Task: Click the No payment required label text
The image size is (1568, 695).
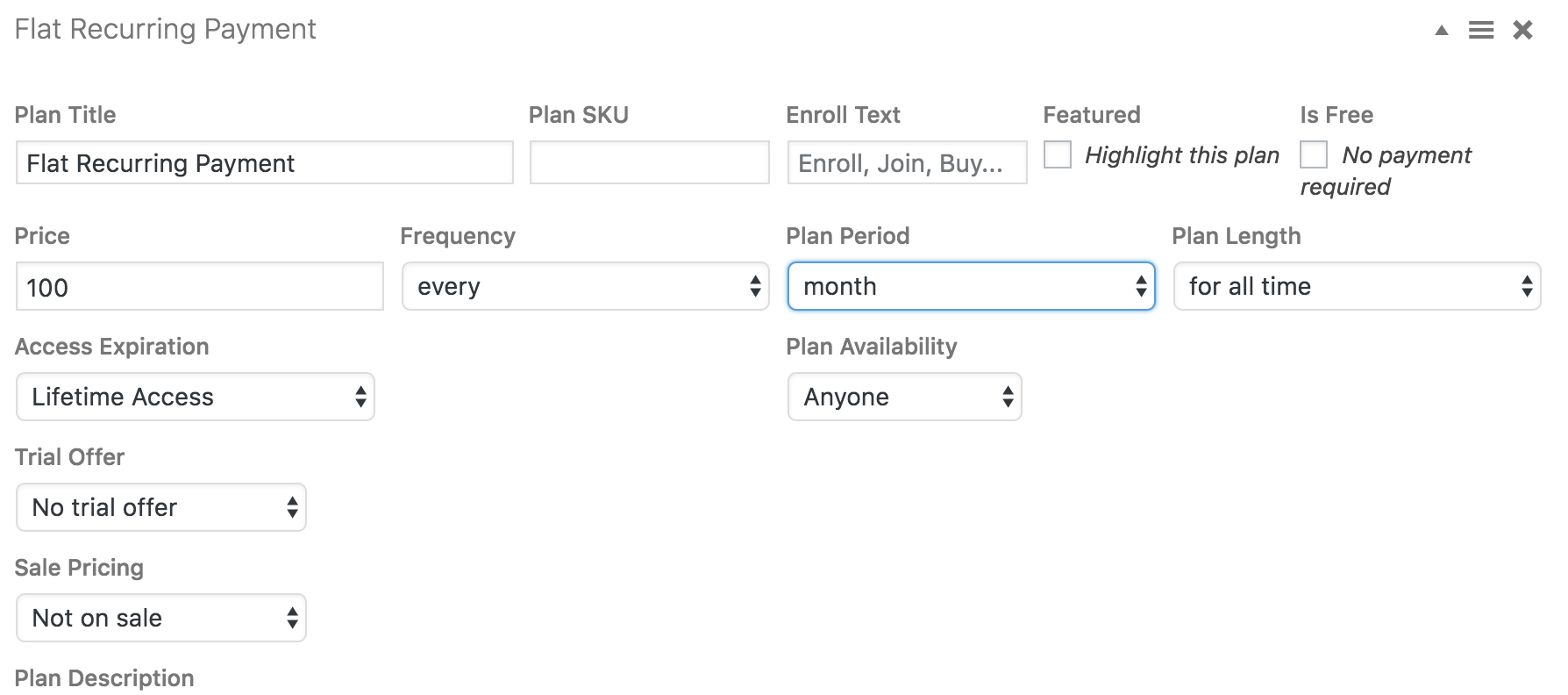Action: point(1386,171)
